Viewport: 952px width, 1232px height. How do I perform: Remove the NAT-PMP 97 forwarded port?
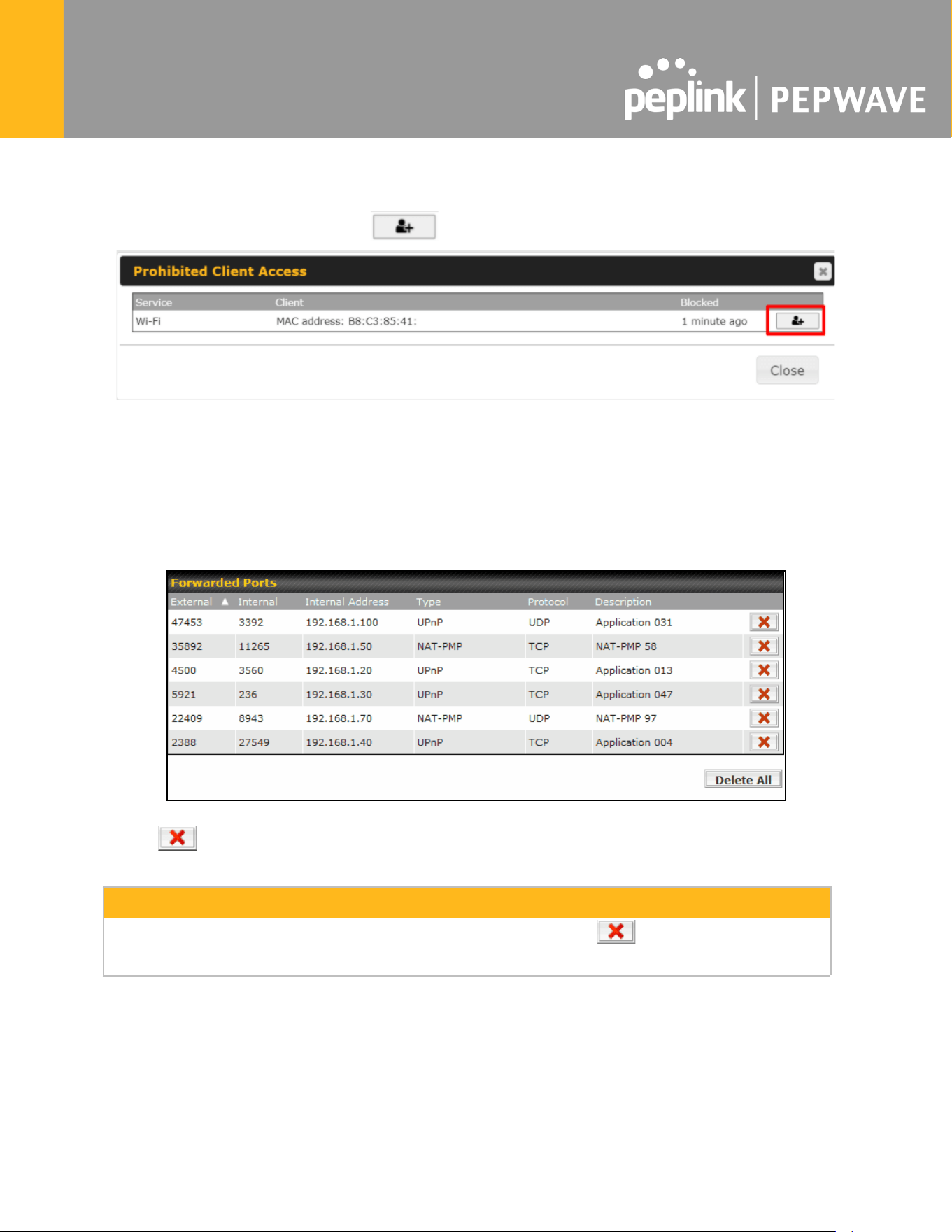pos(764,718)
